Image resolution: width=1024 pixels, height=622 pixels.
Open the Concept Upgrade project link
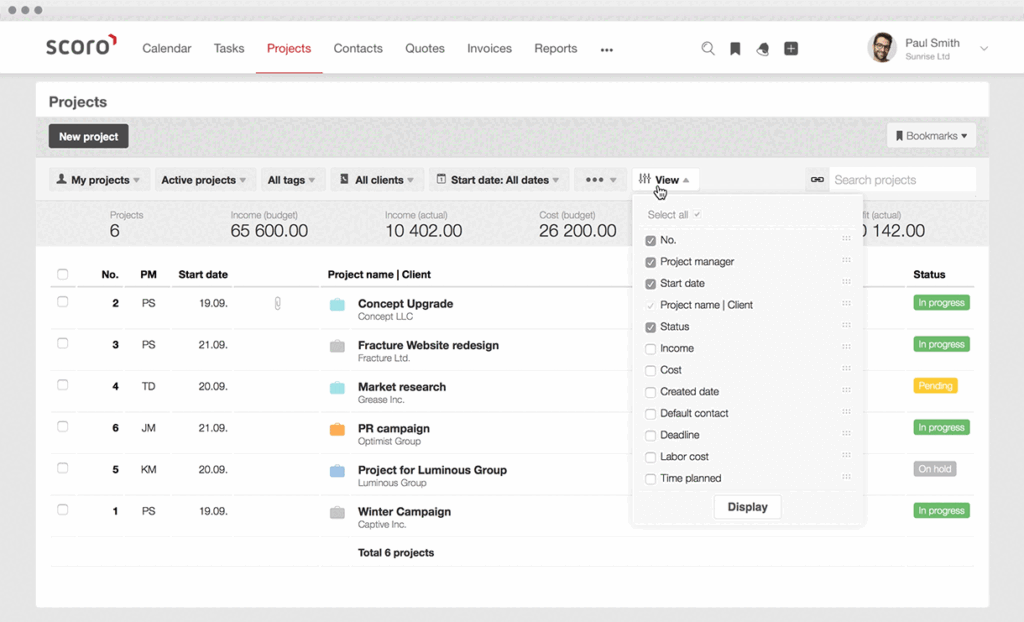click(x=405, y=304)
